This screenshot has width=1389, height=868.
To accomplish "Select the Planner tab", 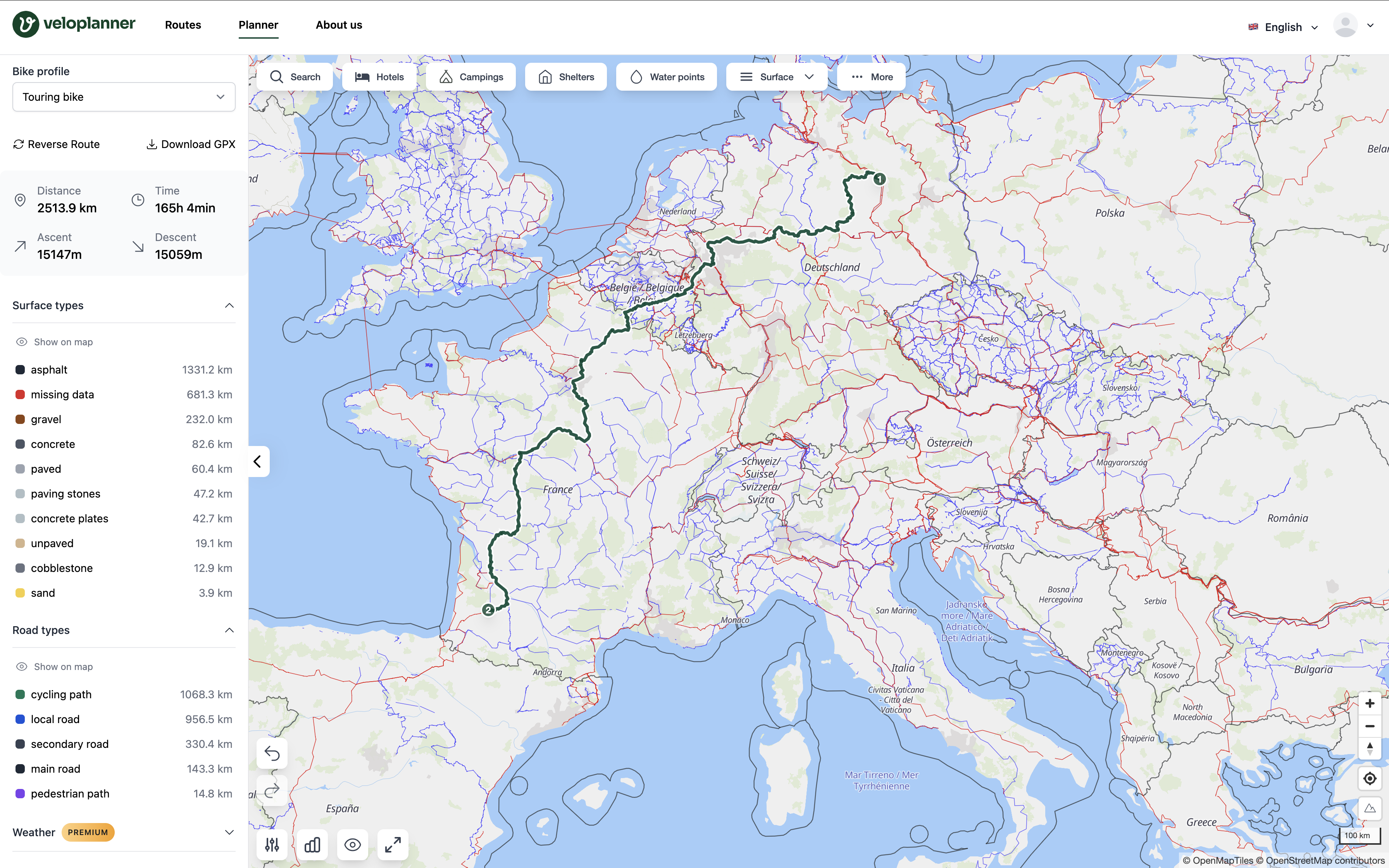I will [x=258, y=25].
